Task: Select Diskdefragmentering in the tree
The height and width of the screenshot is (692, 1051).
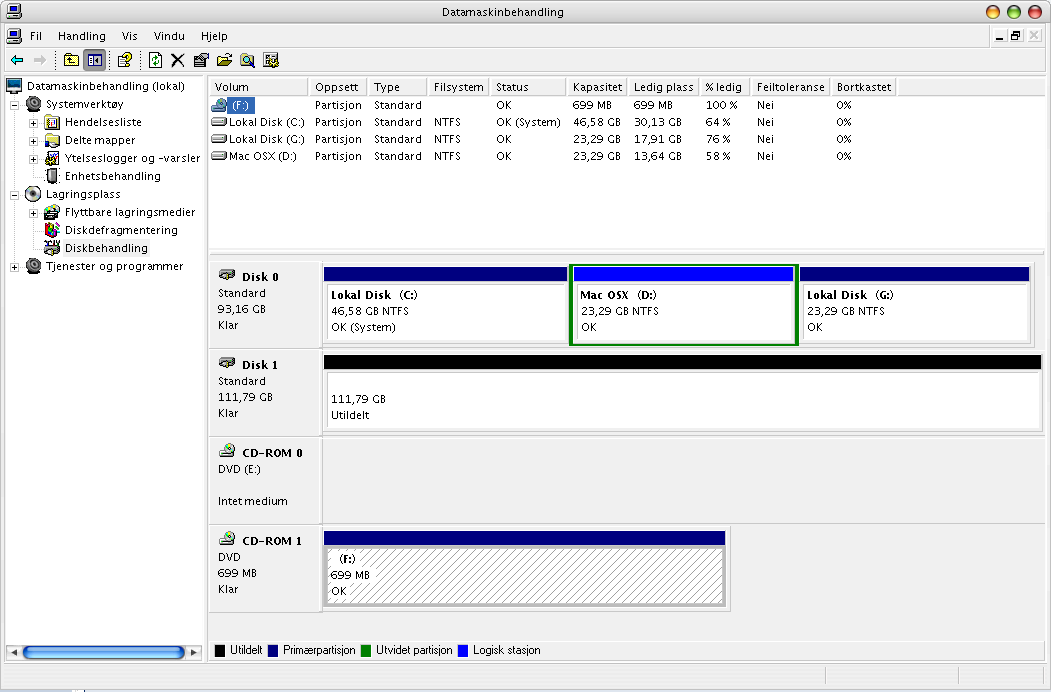Action: coord(121,230)
